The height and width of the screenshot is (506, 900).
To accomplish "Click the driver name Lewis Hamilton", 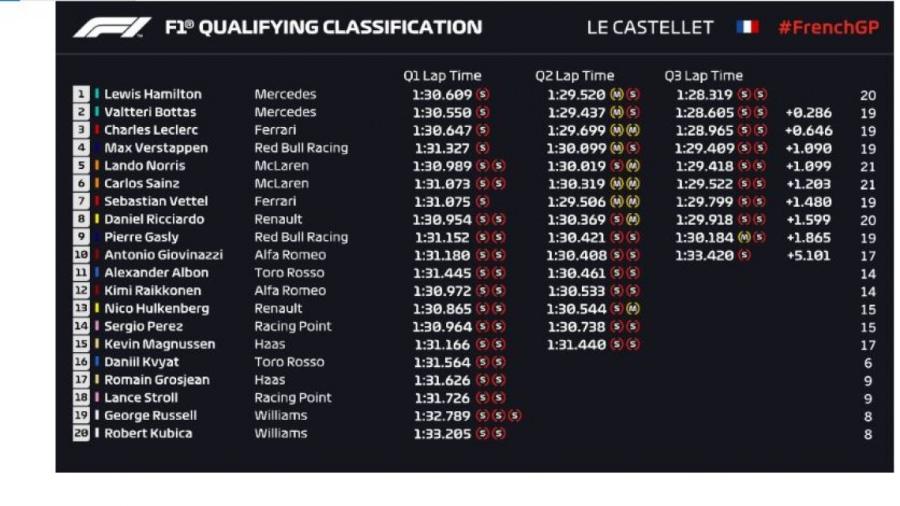I will tap(152, 94).
